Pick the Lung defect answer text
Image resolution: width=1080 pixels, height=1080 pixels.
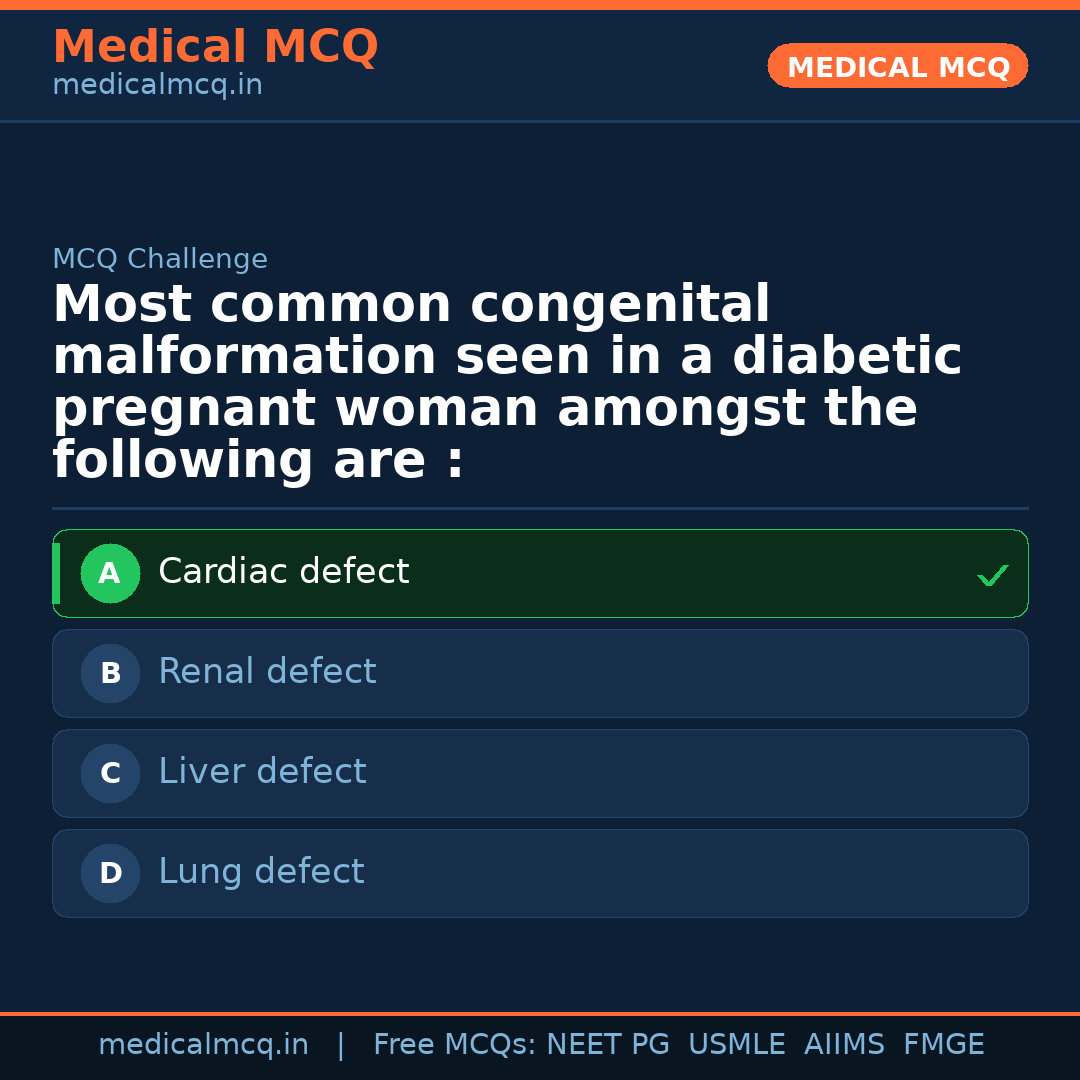tap(261, 872)
